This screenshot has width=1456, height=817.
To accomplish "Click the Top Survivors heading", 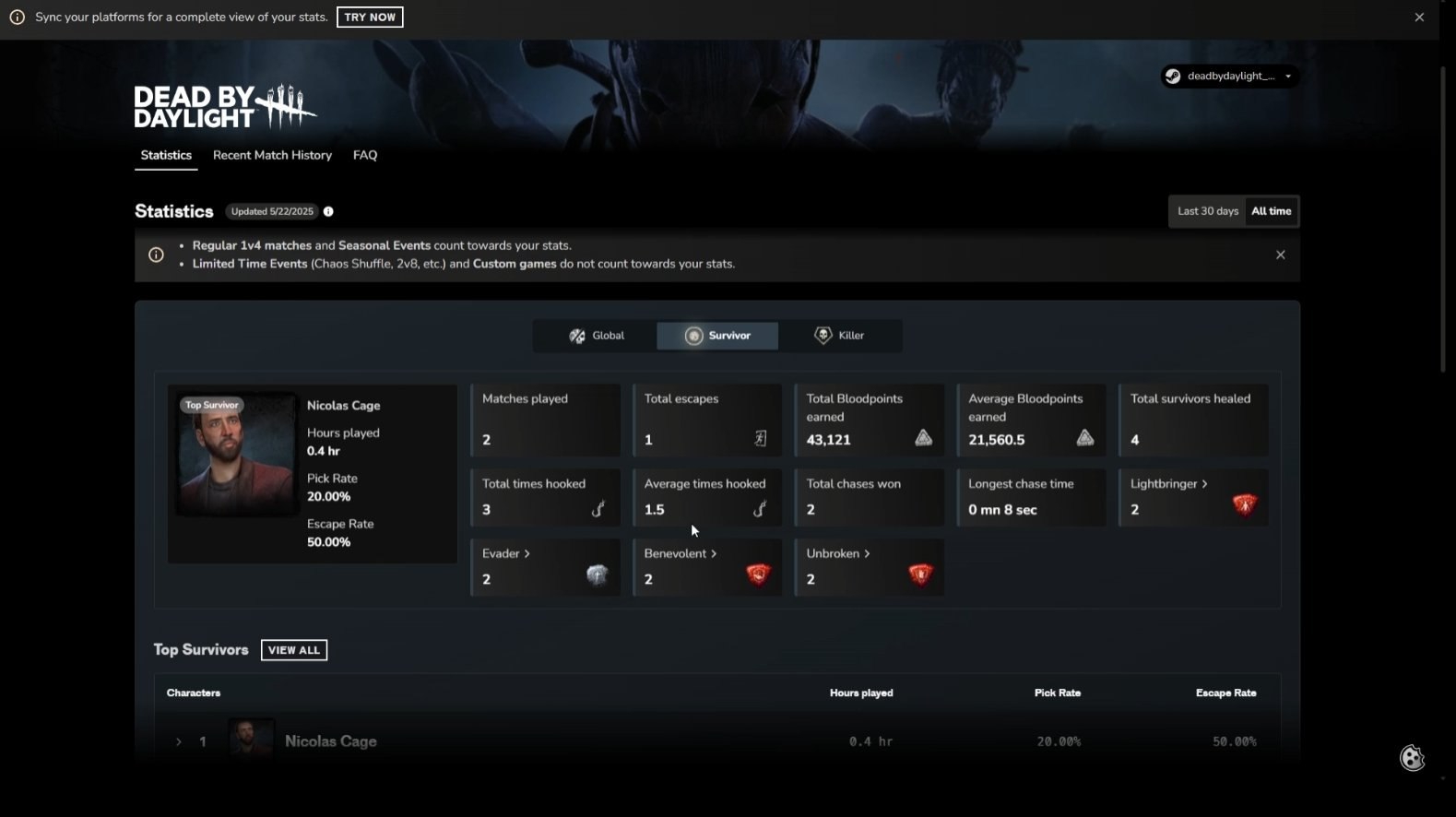I will click(x=201, y=650).
